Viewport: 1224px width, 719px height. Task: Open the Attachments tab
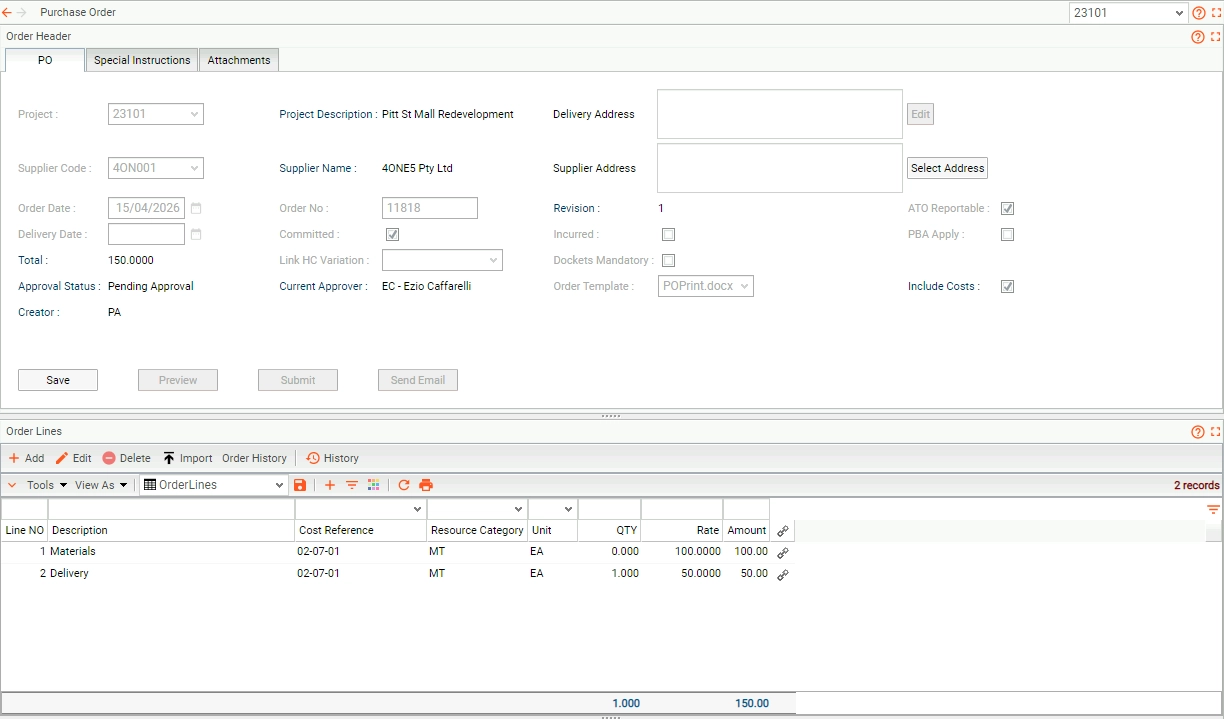point(239,60)
